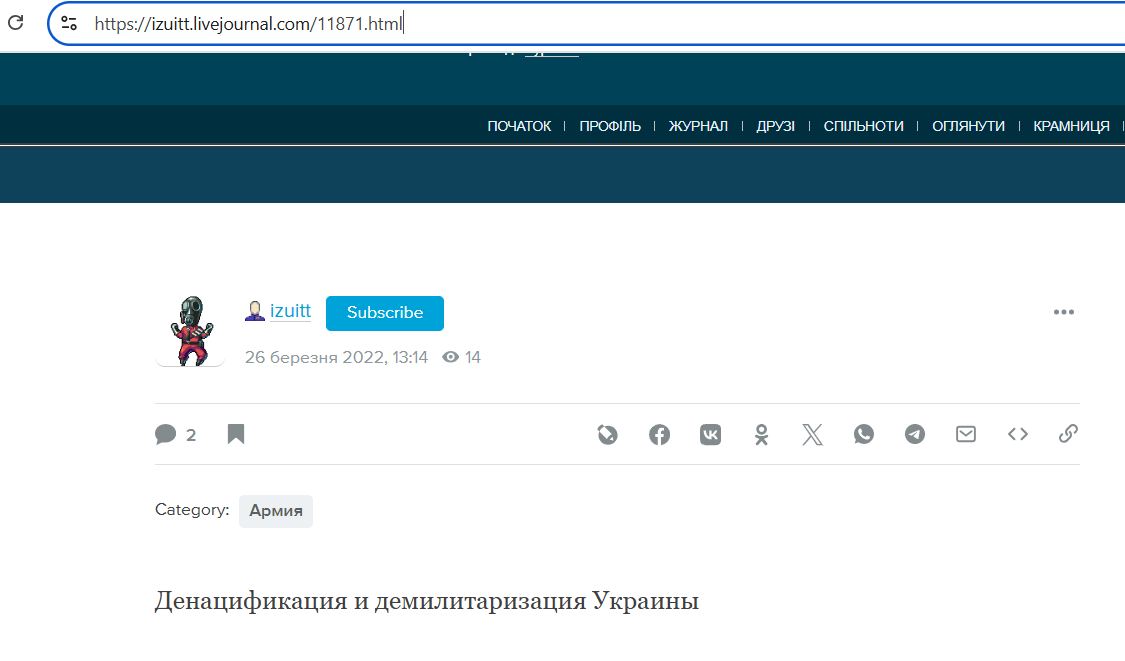The width and height of the screenshot is (1125, 661).
Task: Open comments via speech bubble icon
Action: [166, 434]
